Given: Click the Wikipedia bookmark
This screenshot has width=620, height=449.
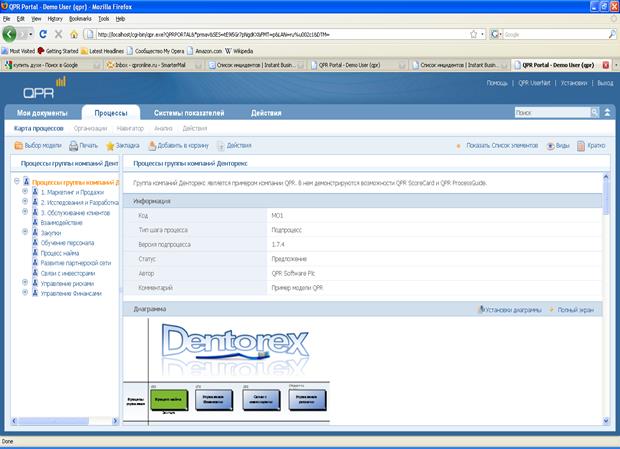Looking at the screenshot, I should (239, 51).
